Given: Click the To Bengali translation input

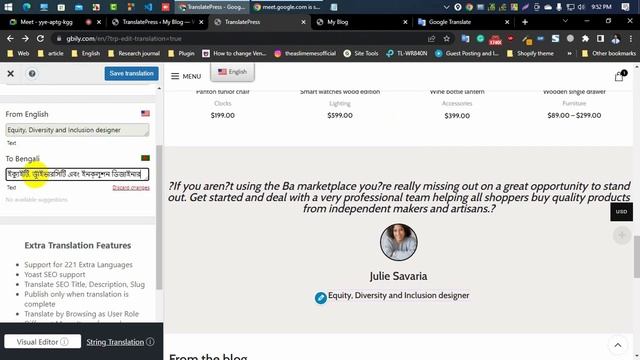Looking at the screenshot, I should click(x=77, y=174).
